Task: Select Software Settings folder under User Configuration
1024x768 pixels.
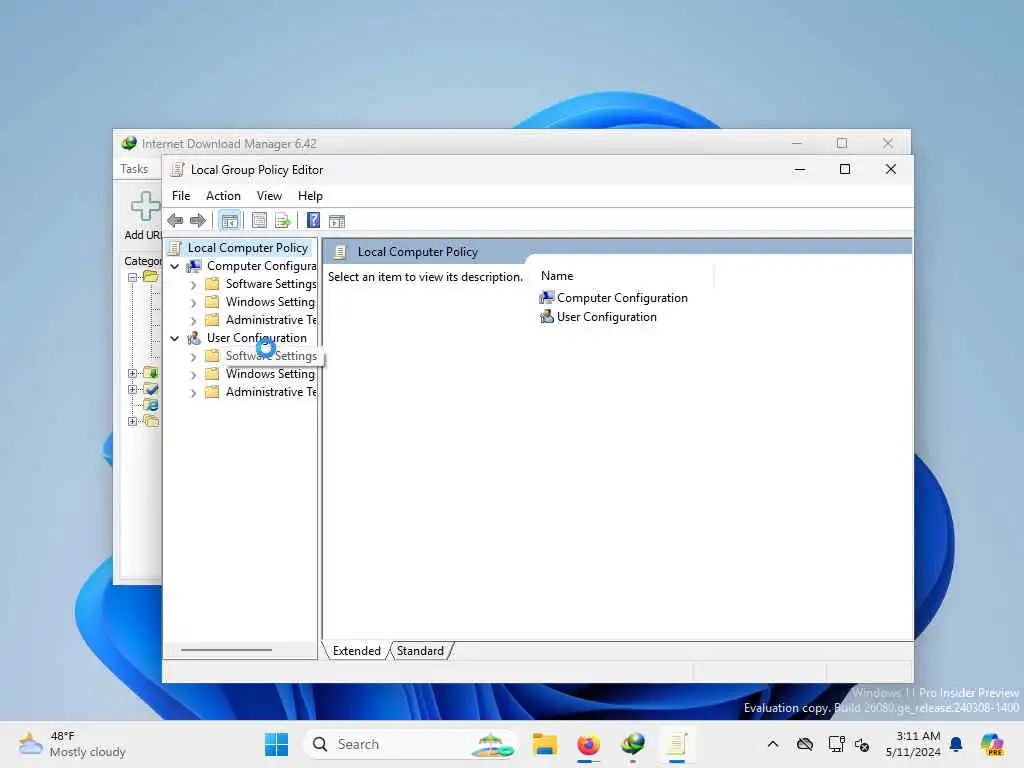Action: [270, 356]
